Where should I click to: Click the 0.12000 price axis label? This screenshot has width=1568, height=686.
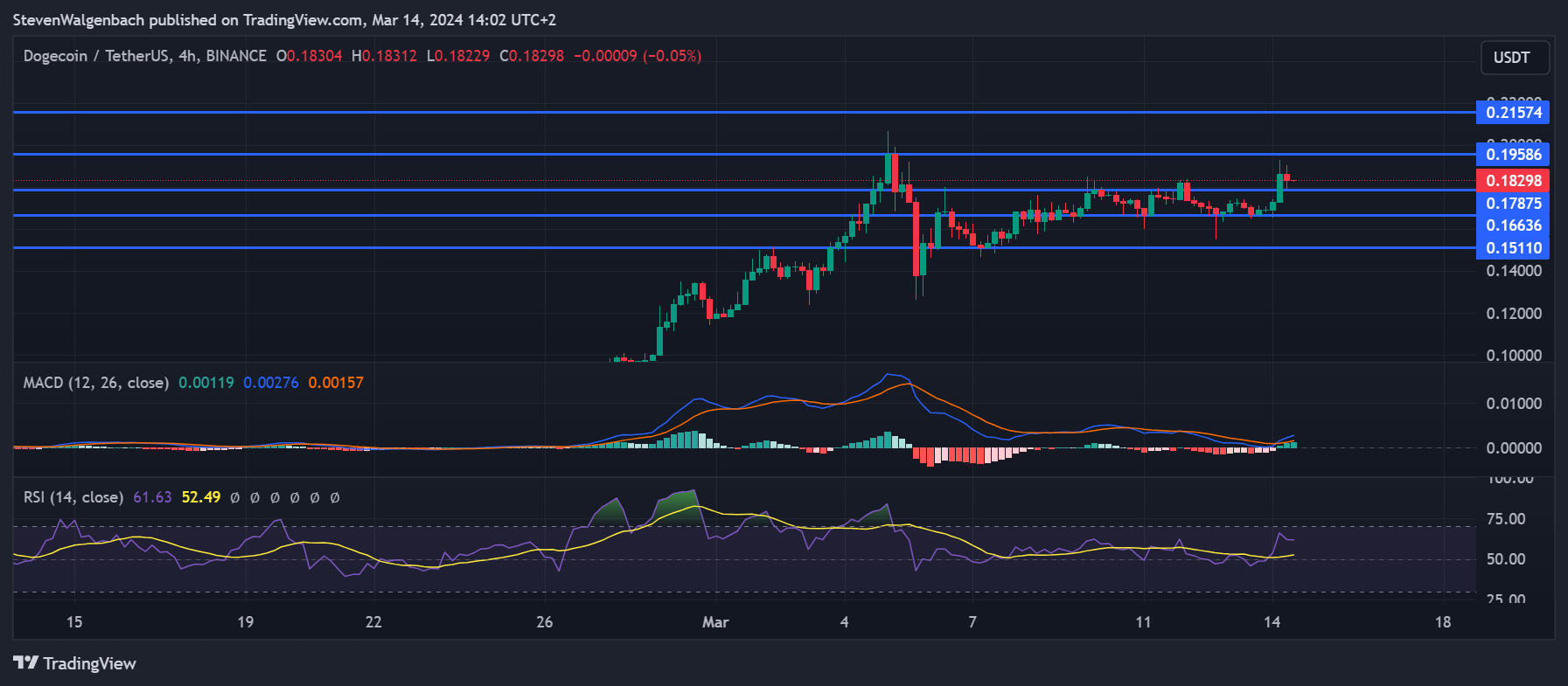coord(1514,314)
